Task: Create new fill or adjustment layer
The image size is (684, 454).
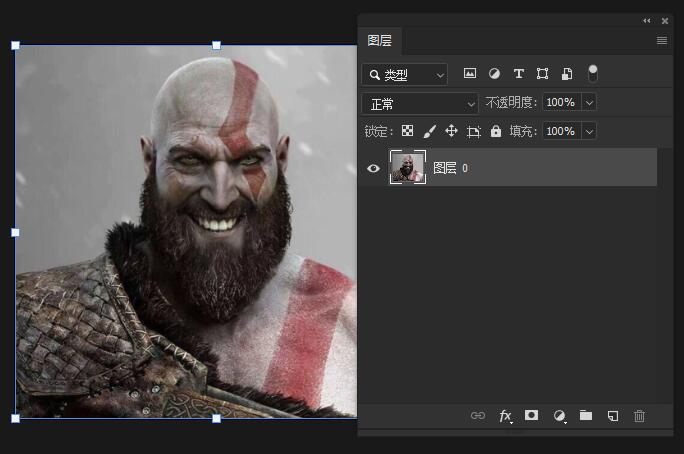Action: [x=560, y=416]
